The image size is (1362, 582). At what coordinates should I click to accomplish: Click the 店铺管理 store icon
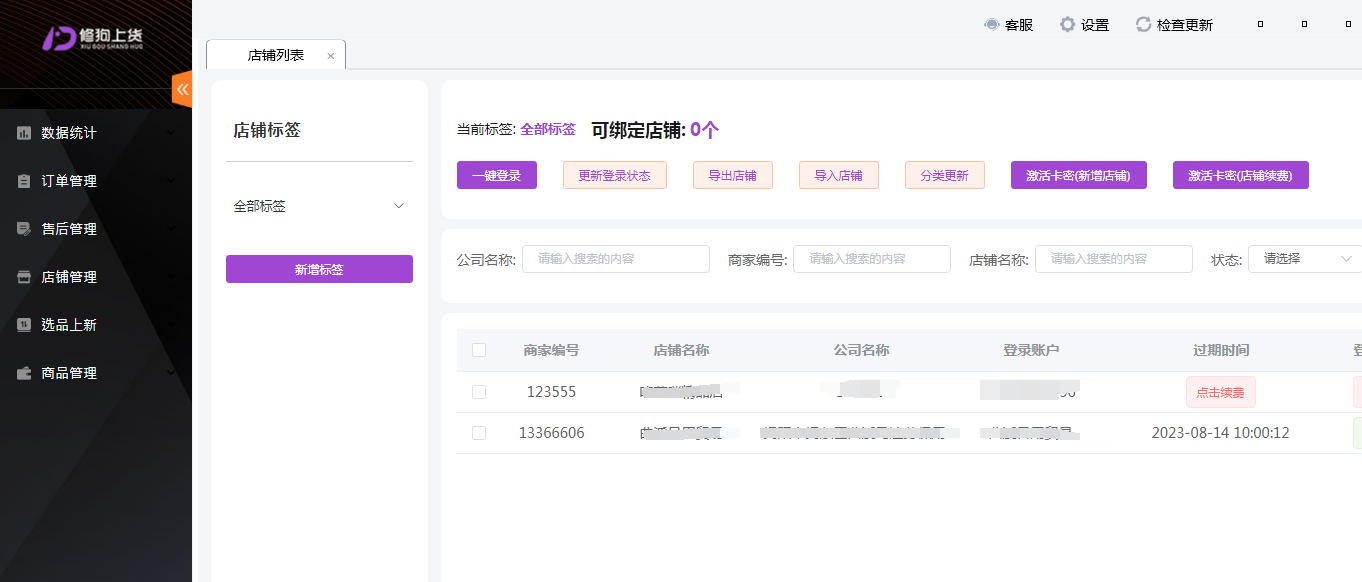(x=24, y=277)
